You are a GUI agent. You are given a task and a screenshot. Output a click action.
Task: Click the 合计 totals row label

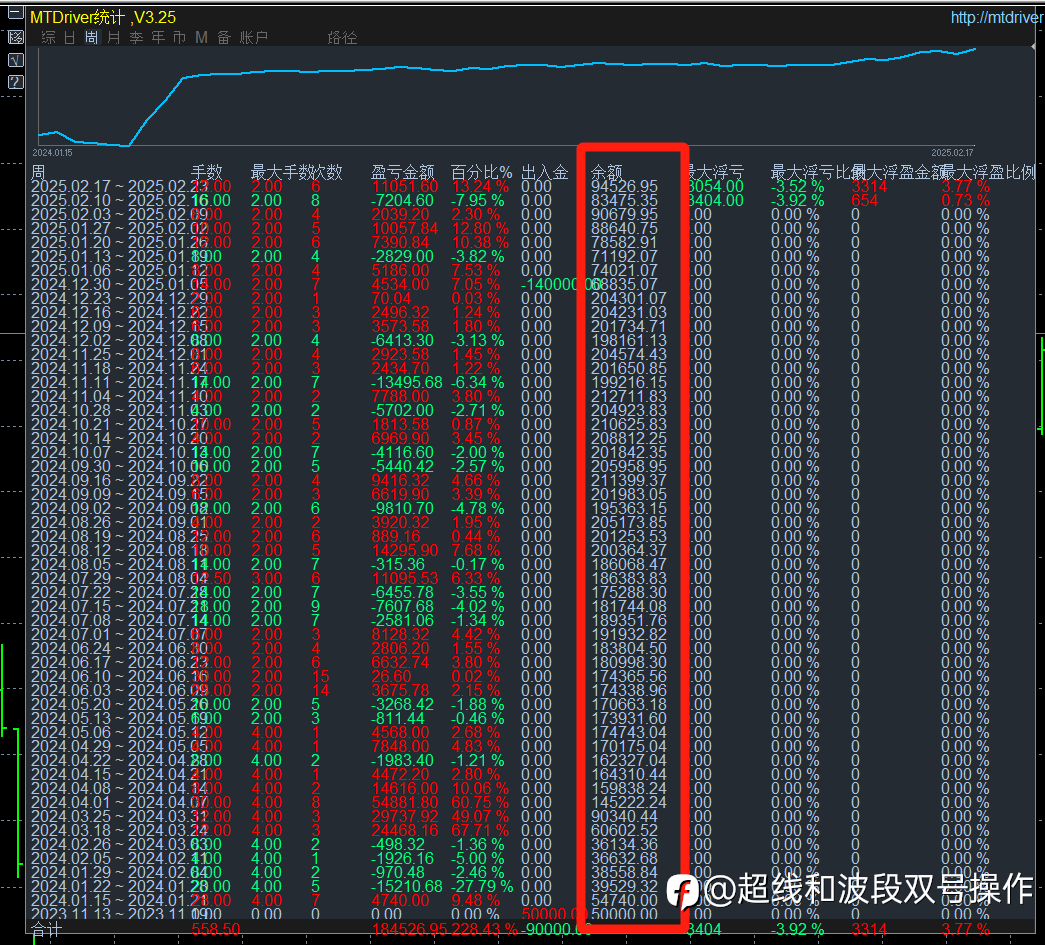pyautogui.click(x=46, y=930)
